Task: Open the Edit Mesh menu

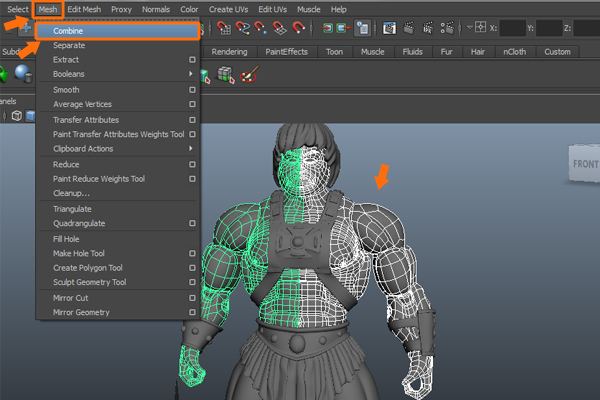Action: 84,9
